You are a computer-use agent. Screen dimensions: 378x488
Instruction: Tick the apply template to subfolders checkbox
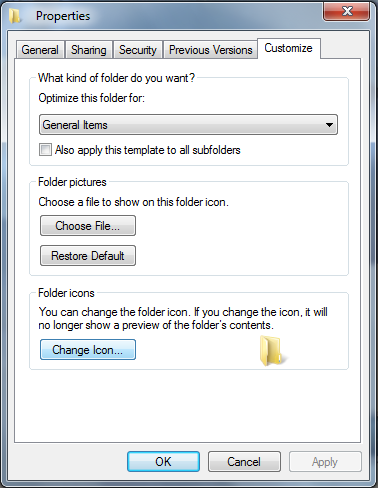click(x=45, y=150)
